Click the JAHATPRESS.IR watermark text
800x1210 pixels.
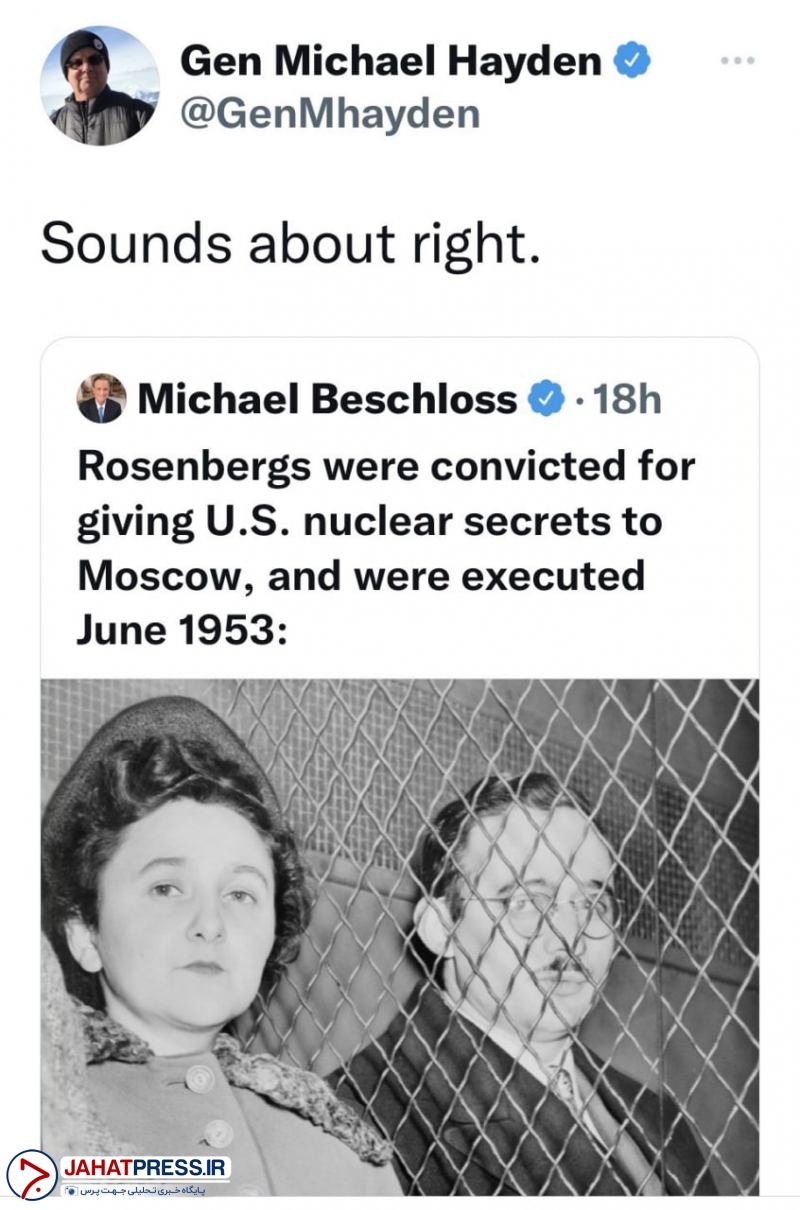tap(146, 1167)
